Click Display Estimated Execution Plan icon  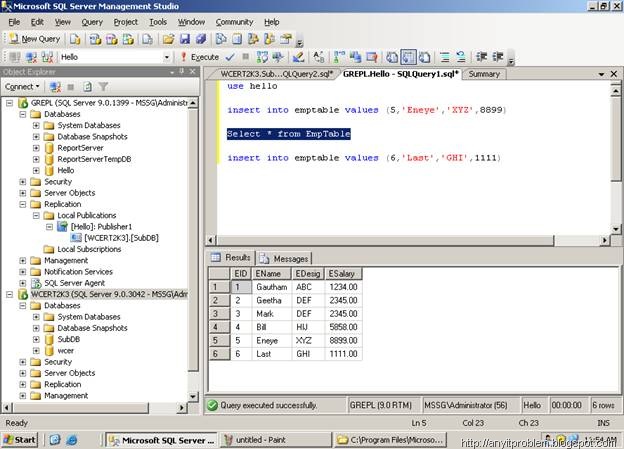pos(262,57)
